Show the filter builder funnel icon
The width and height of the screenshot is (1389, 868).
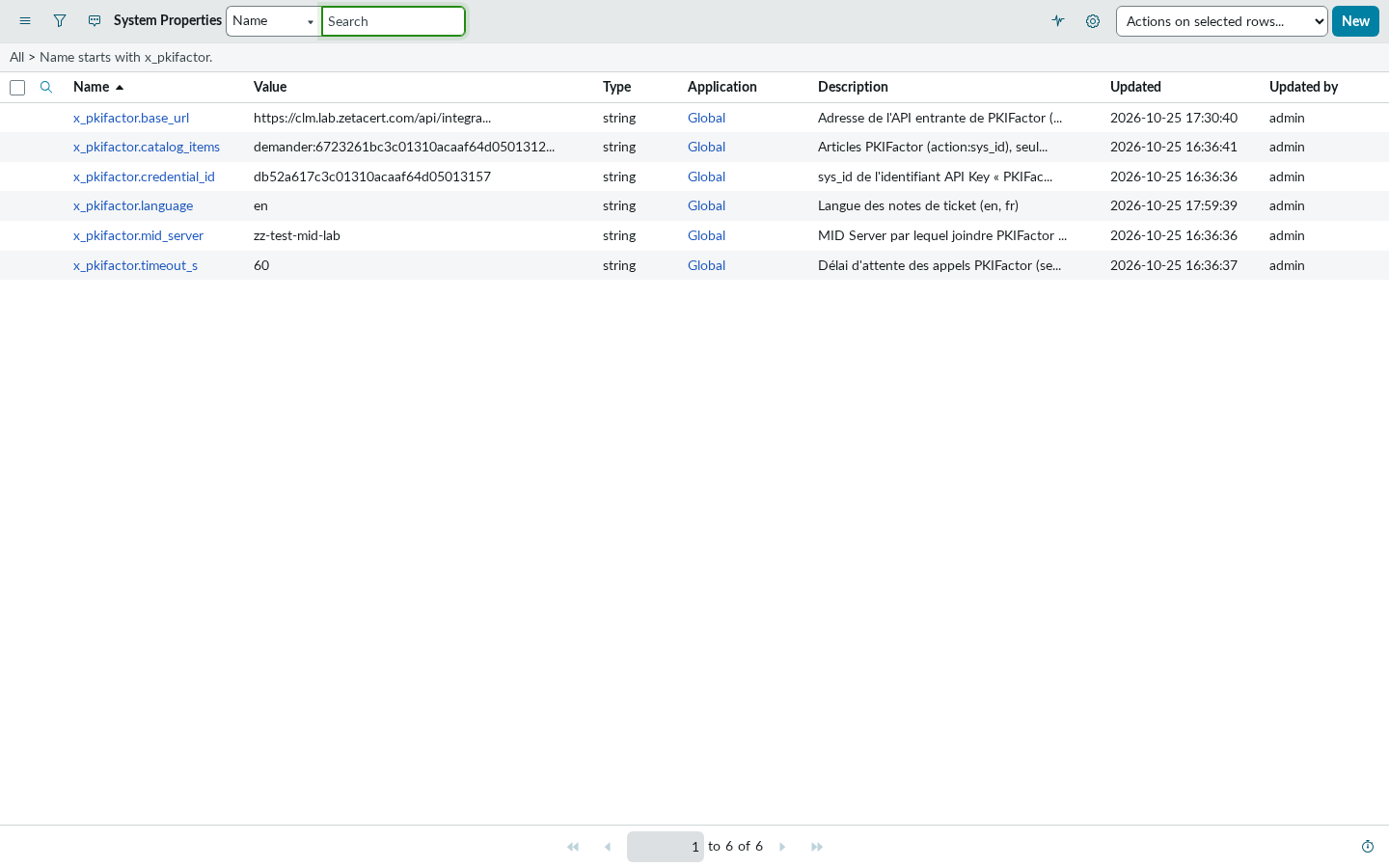pos(60,21)
